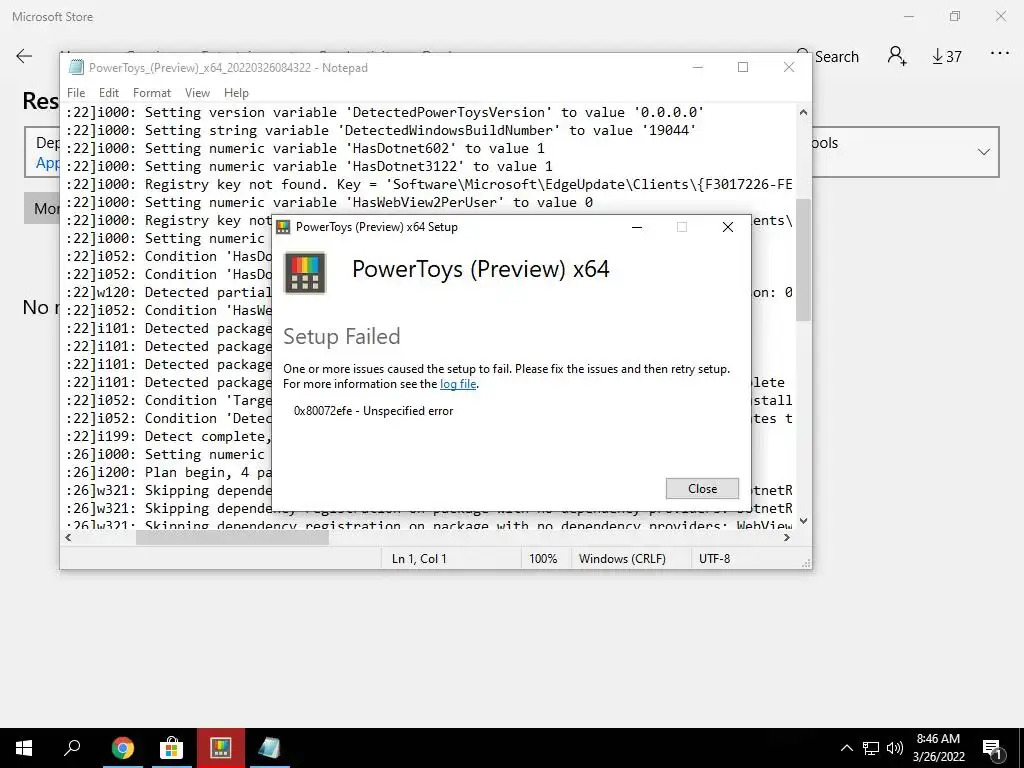Viewport: 1024px width, 768px height.
Task: Switch to PowerToys setup taskbar icon
Action: [220, 748]
